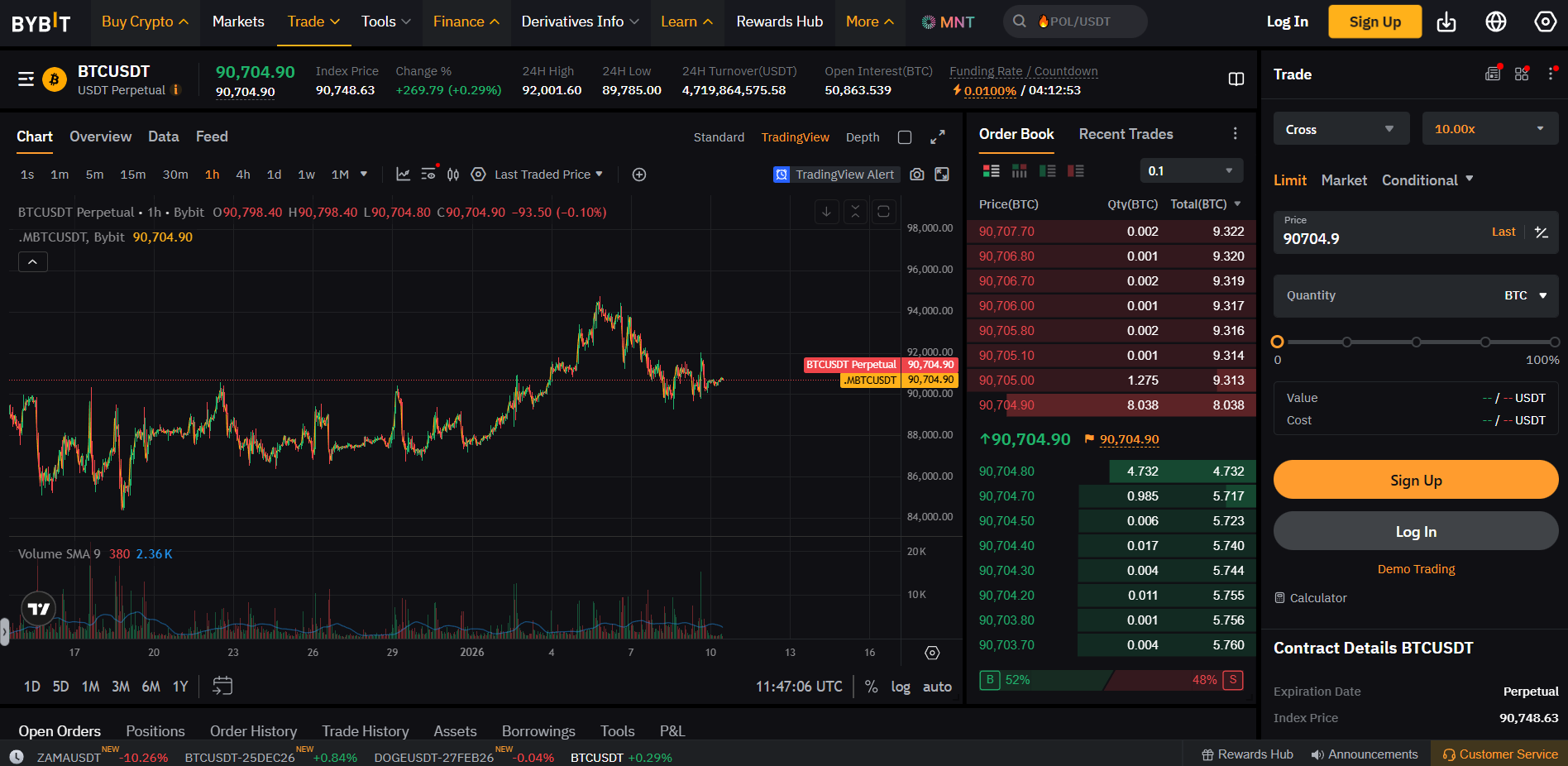Open the Cross margin mode dropdown
Image resolution: width=1568 pixels, height=766 pixels.
pyautogui.click(x=1341, y=129)
